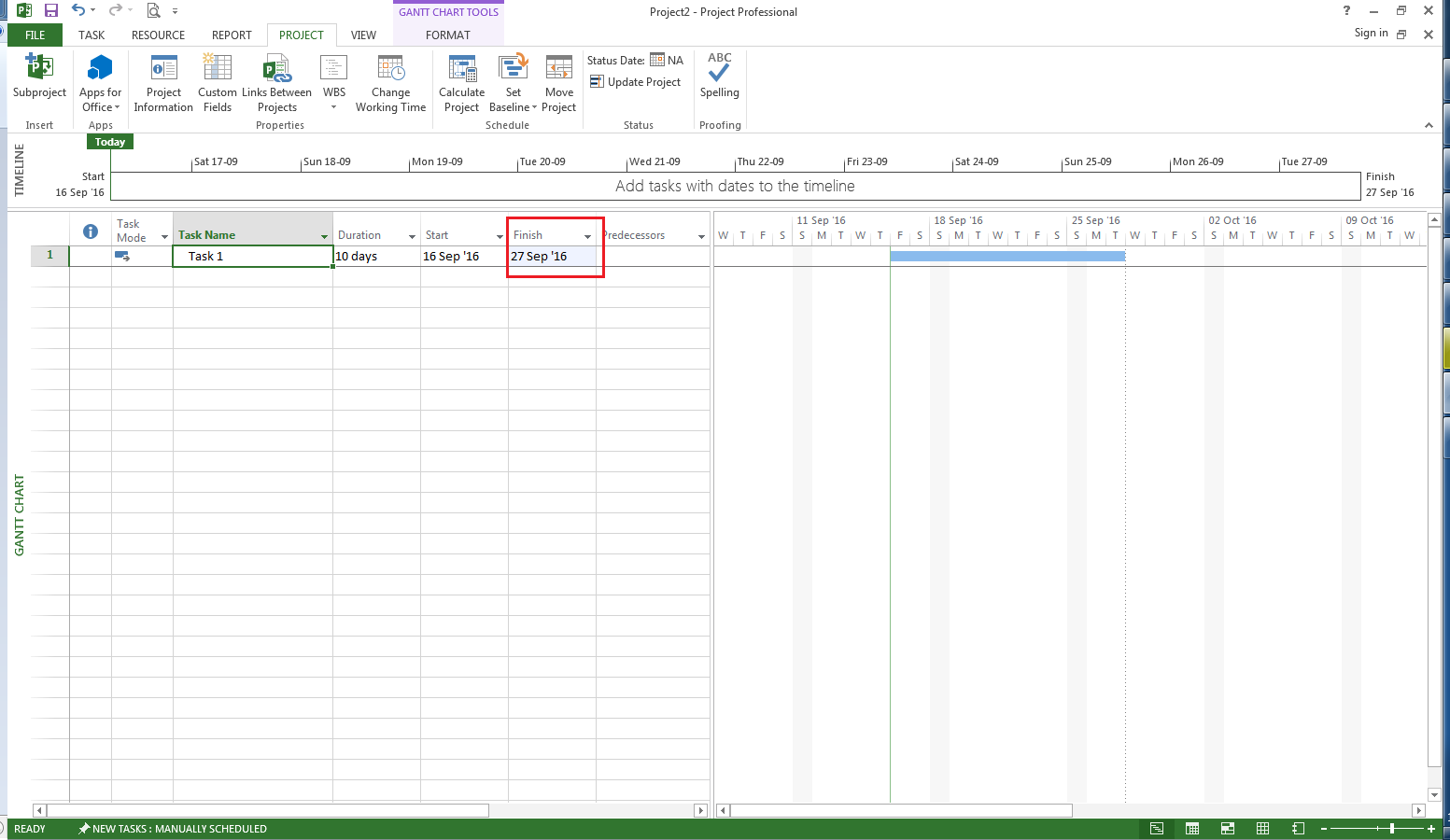This screenshot has width=1450, height=840.
Task: Click the Update Project button
Action: click(636, 82)
